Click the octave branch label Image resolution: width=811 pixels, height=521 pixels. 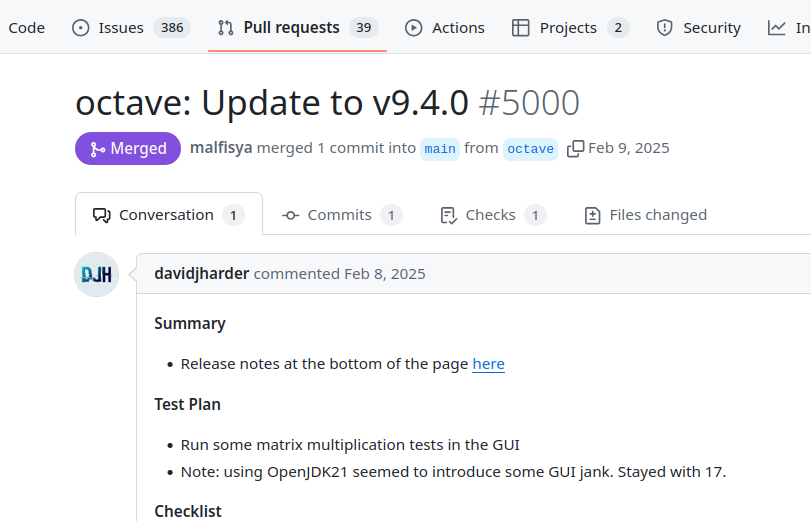coord(530,149)
